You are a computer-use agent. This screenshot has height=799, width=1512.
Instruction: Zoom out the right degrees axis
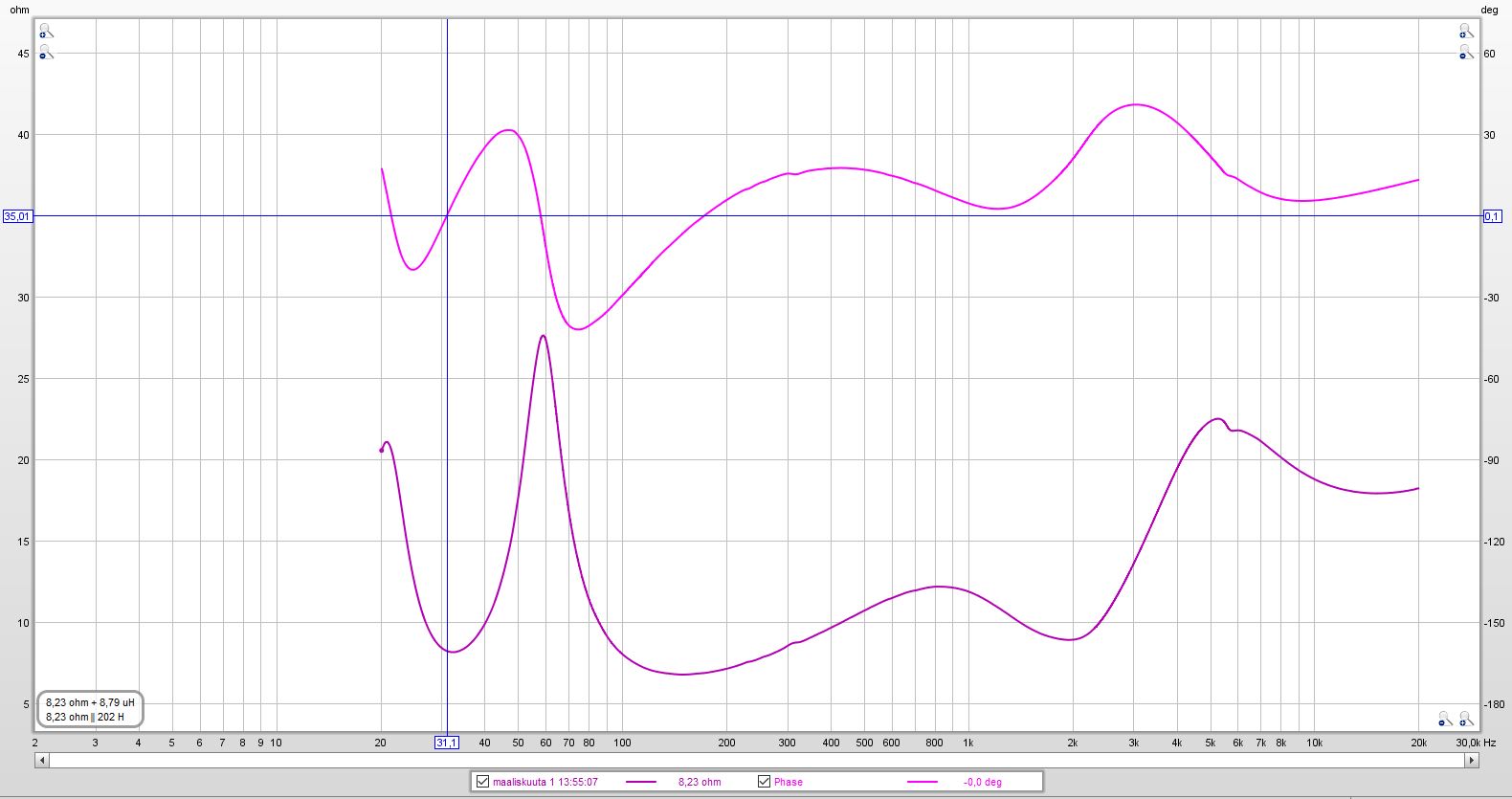1465,52
